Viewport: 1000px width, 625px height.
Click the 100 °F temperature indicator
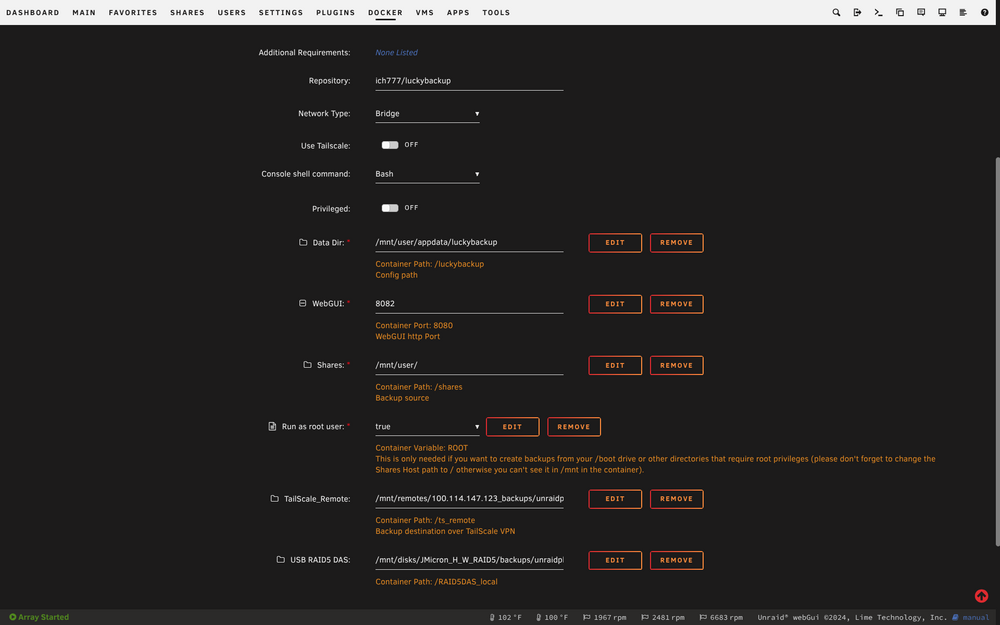click(x=552, y=617)
